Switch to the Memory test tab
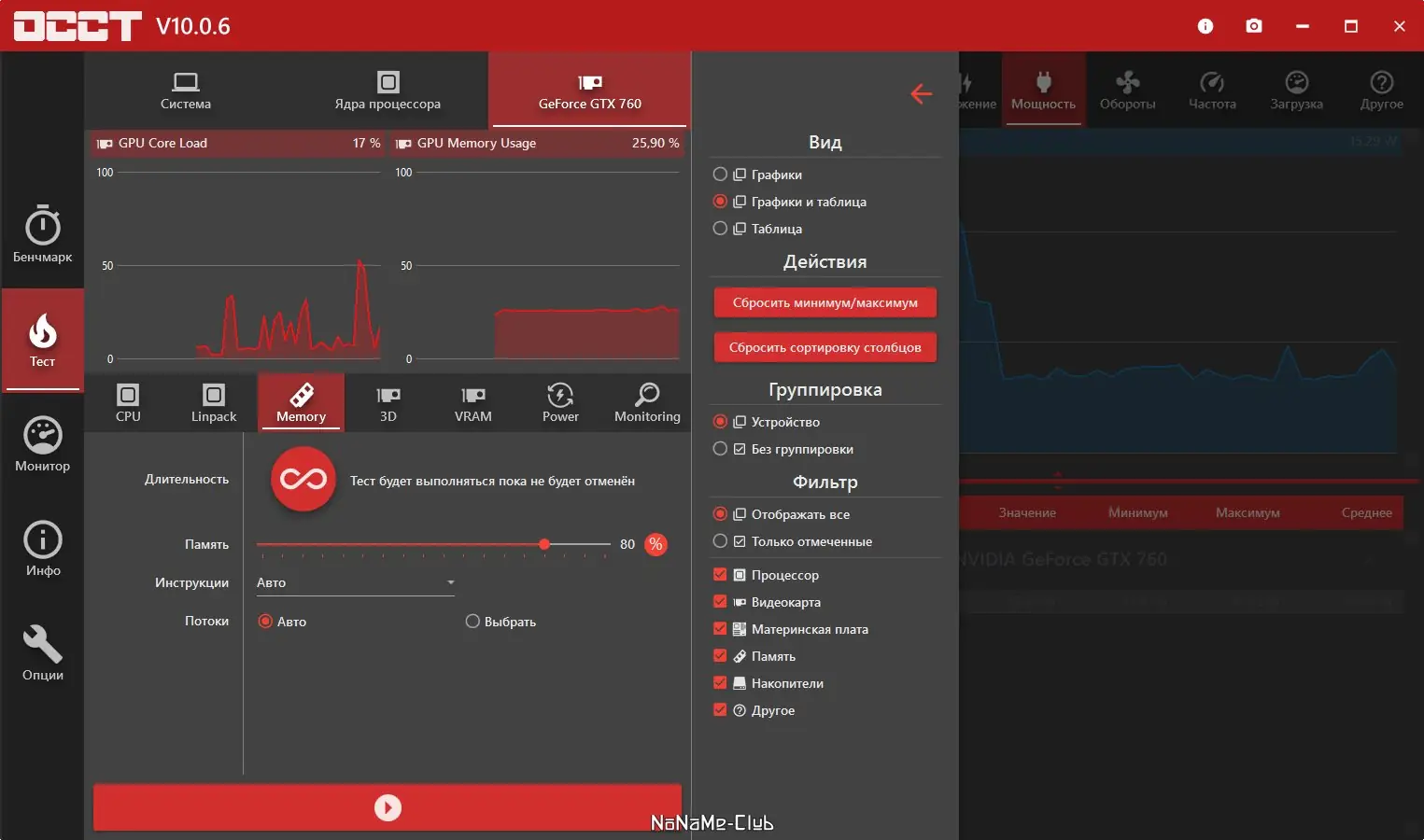This screenshot has height=840, width=1424. 301,403
